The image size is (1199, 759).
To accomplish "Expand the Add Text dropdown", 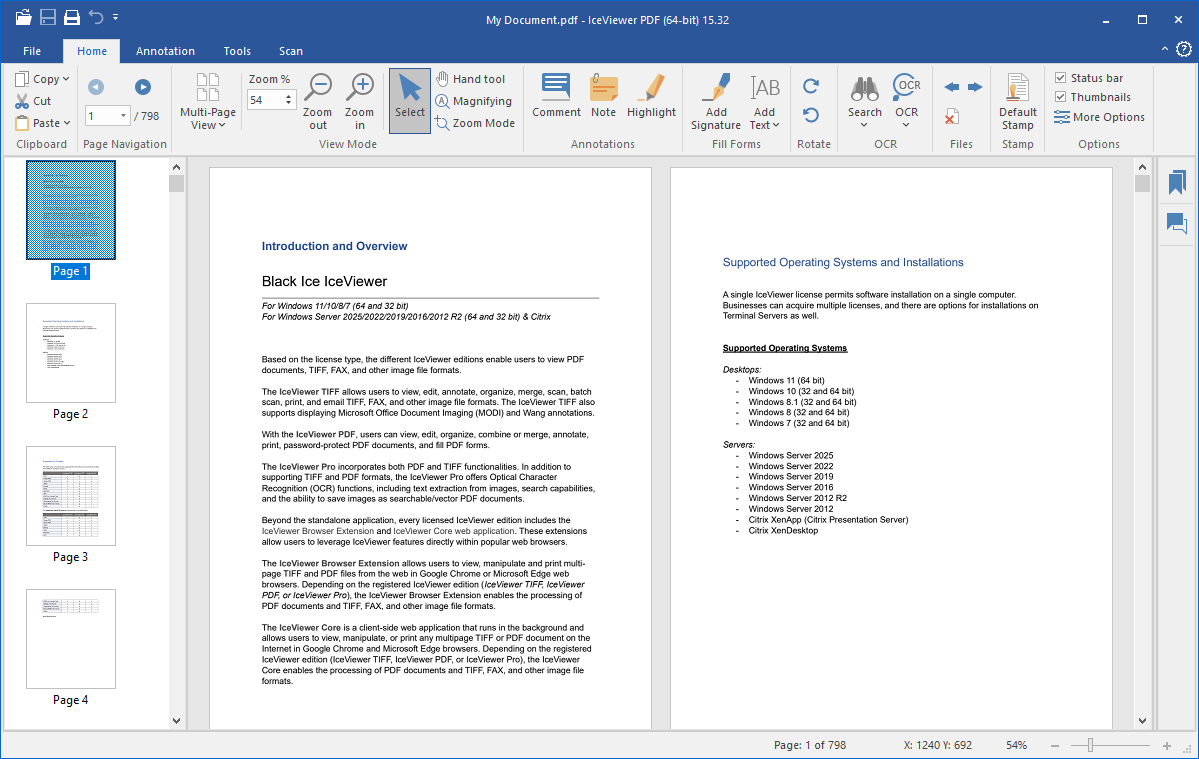I will [x=775, y=125].
